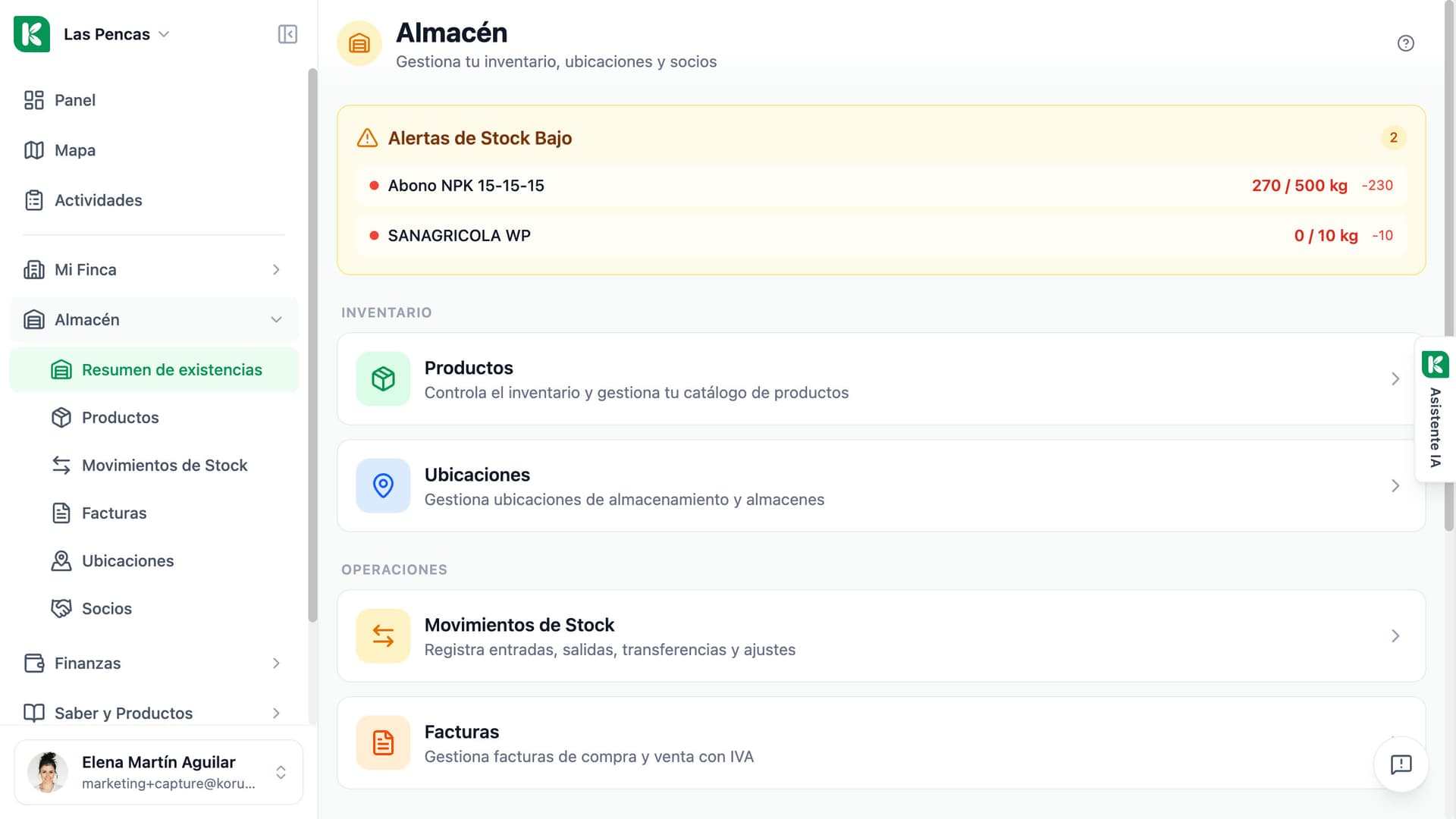Open the Asistente IA side panel
The height and width of the screenshot is (819, 1456).
[x=1435, y=409]
